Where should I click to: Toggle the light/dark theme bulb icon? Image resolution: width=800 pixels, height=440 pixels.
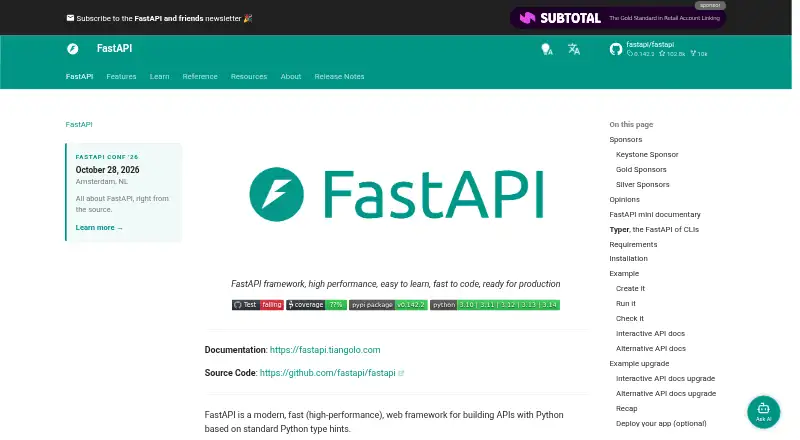point(546,49)
